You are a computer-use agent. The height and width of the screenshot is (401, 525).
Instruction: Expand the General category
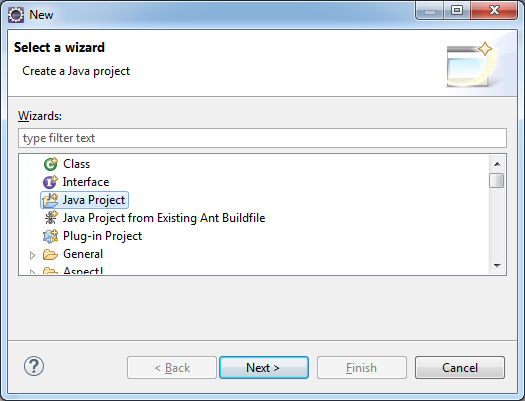[x=32, y=255]
